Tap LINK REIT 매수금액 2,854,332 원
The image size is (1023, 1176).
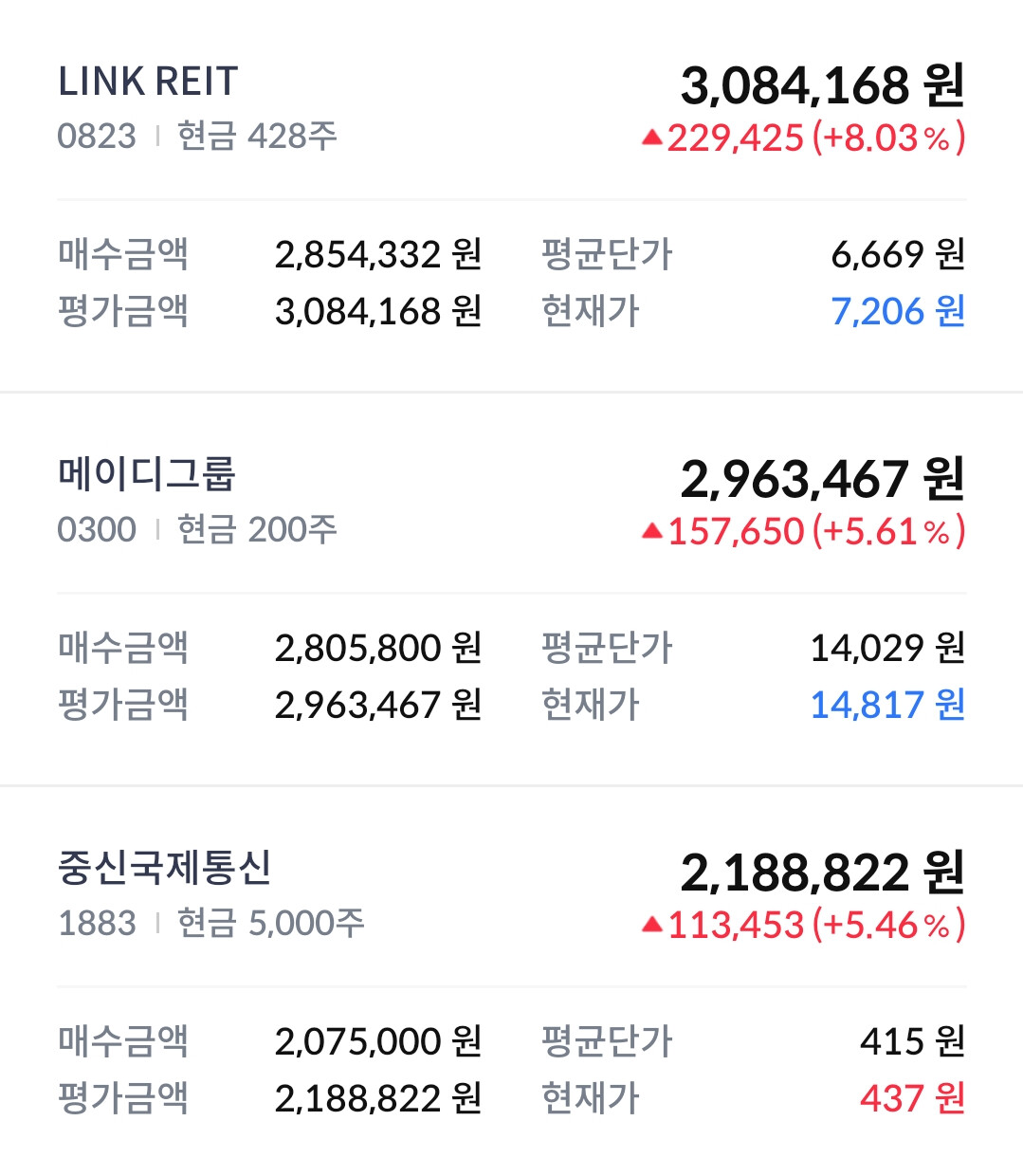coord(378,254)
